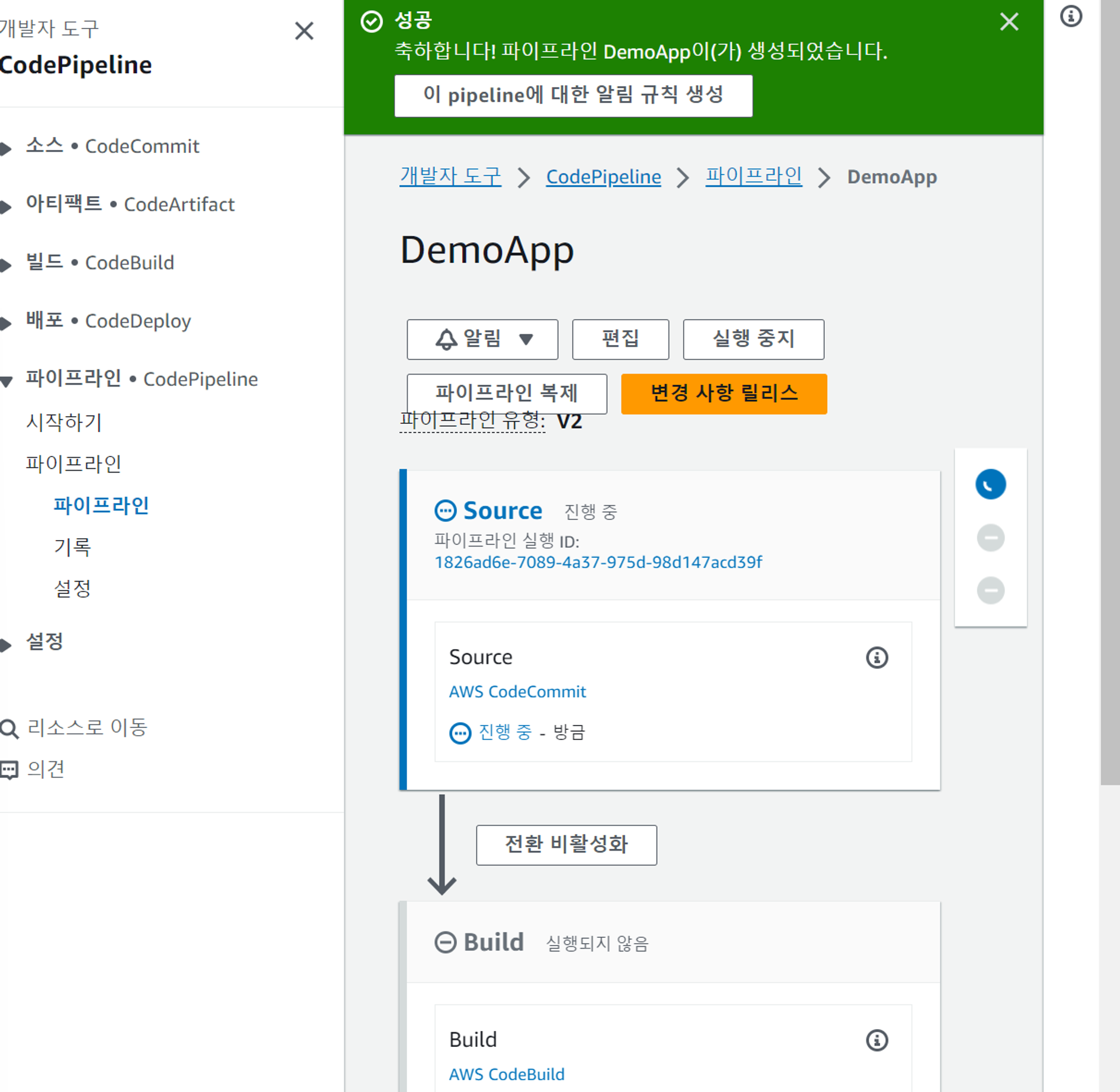Open the 파이프라인 breadcrumb link
This screenshot has height=1092, width=1120.
[x=753, y=176]
